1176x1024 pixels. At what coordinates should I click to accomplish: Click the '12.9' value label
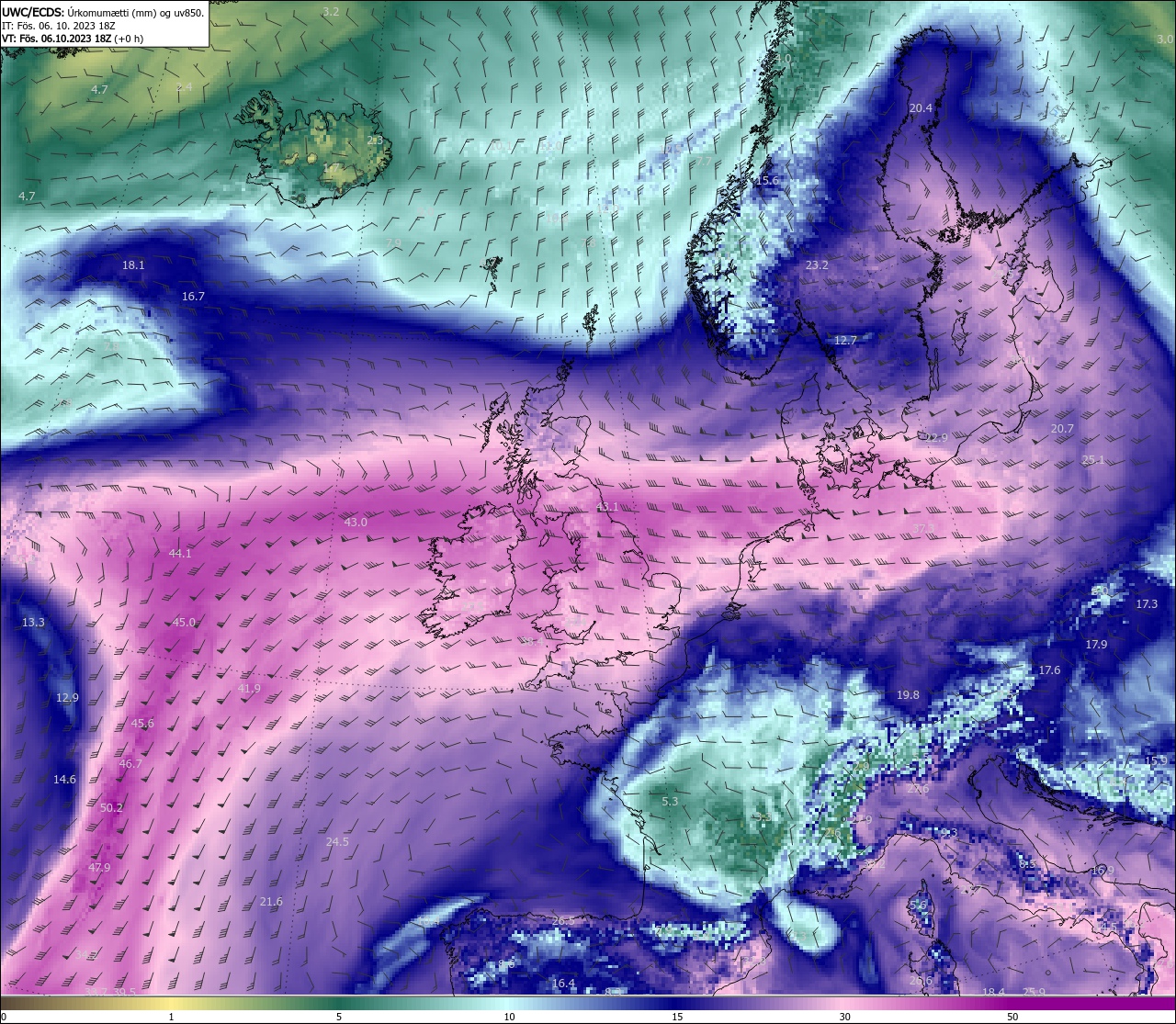[x=67, y=697]
